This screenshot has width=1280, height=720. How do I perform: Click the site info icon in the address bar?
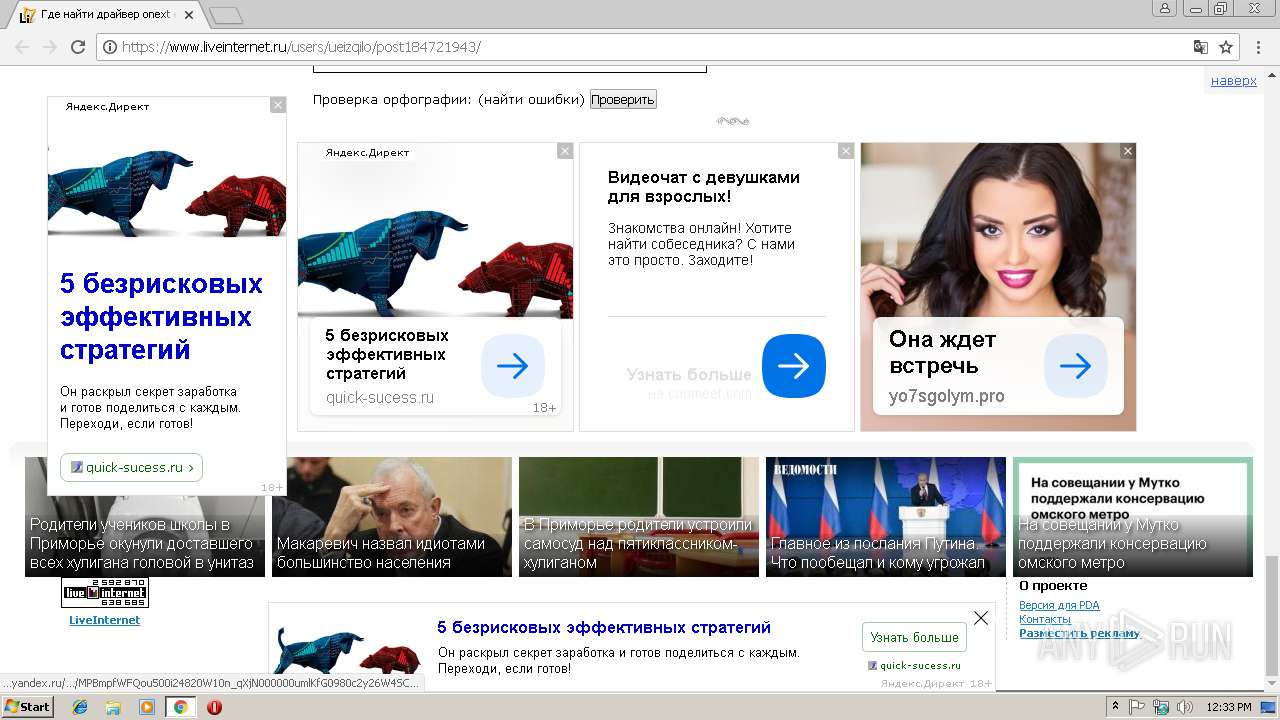click(110, 47)
